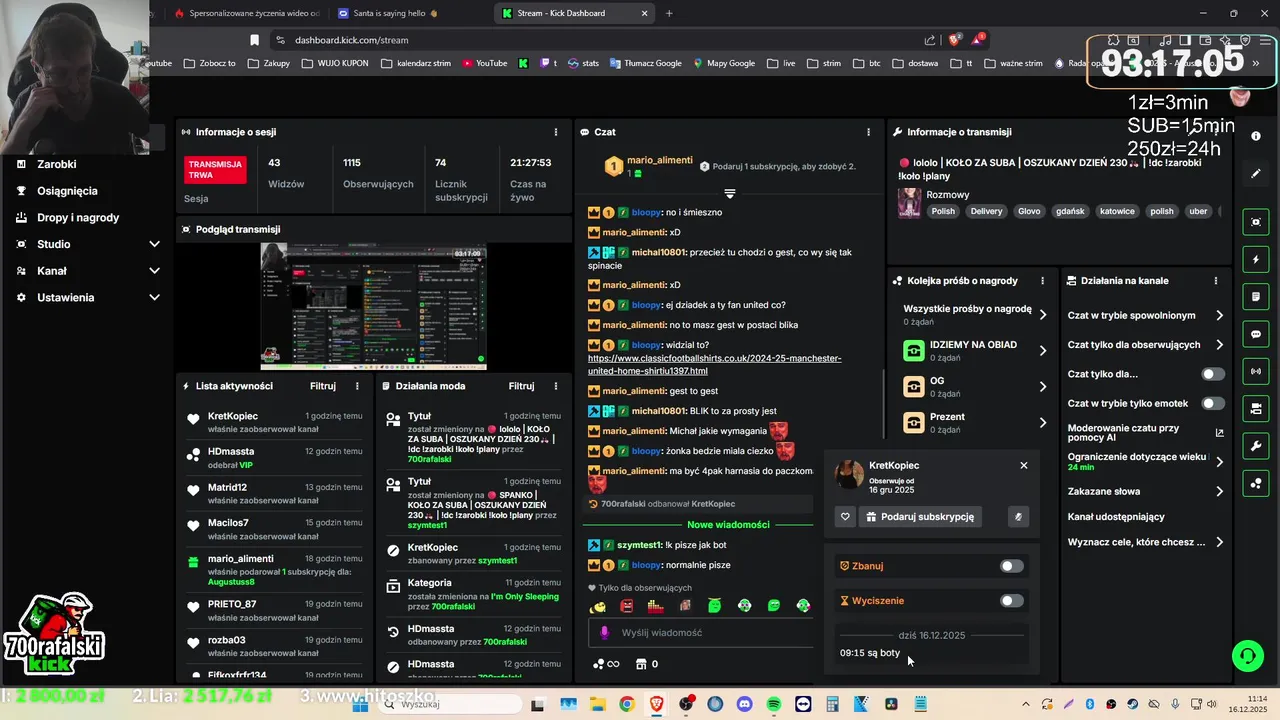This screenshot has height=720, width=1280.
Task: Click the stream preview thumbnail
Action: (x=373, y=306)
